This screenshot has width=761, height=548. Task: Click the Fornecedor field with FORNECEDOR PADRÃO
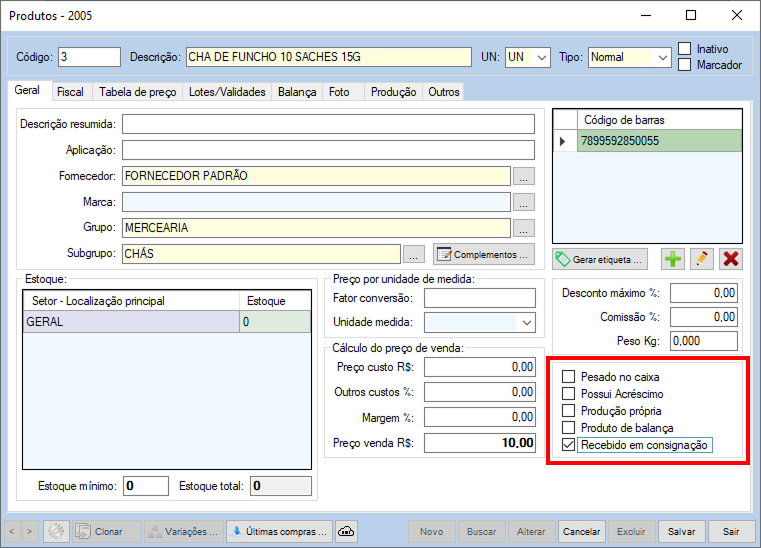(316, 176)
